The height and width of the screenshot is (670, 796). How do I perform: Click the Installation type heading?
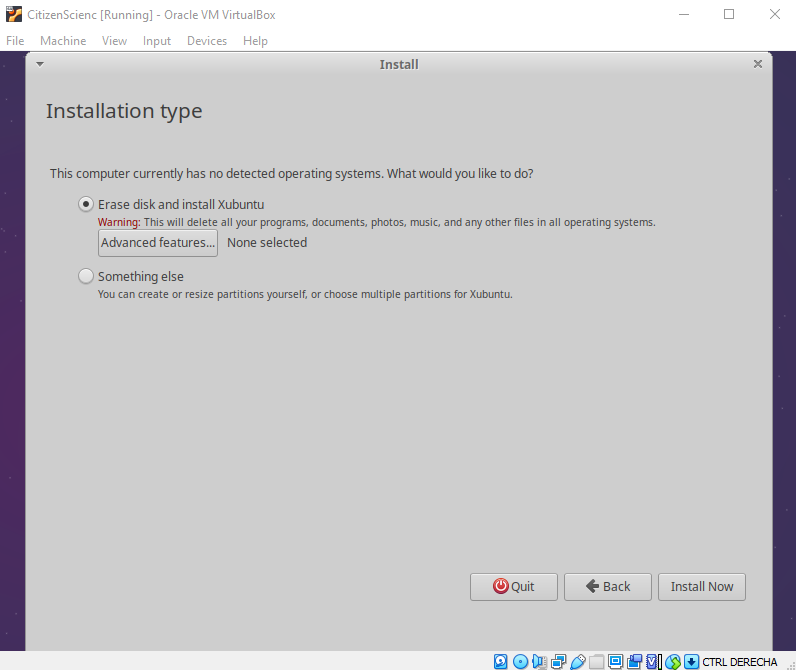(x=124, y=111)
